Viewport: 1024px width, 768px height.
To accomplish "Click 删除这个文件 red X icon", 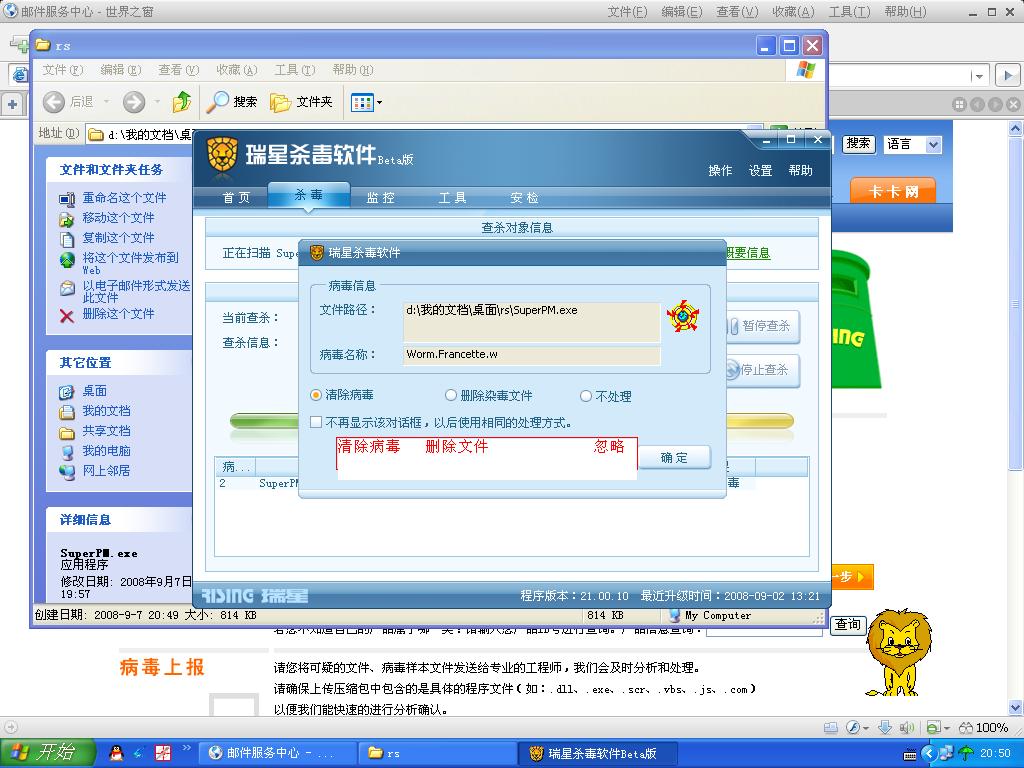I will point(67,316).
